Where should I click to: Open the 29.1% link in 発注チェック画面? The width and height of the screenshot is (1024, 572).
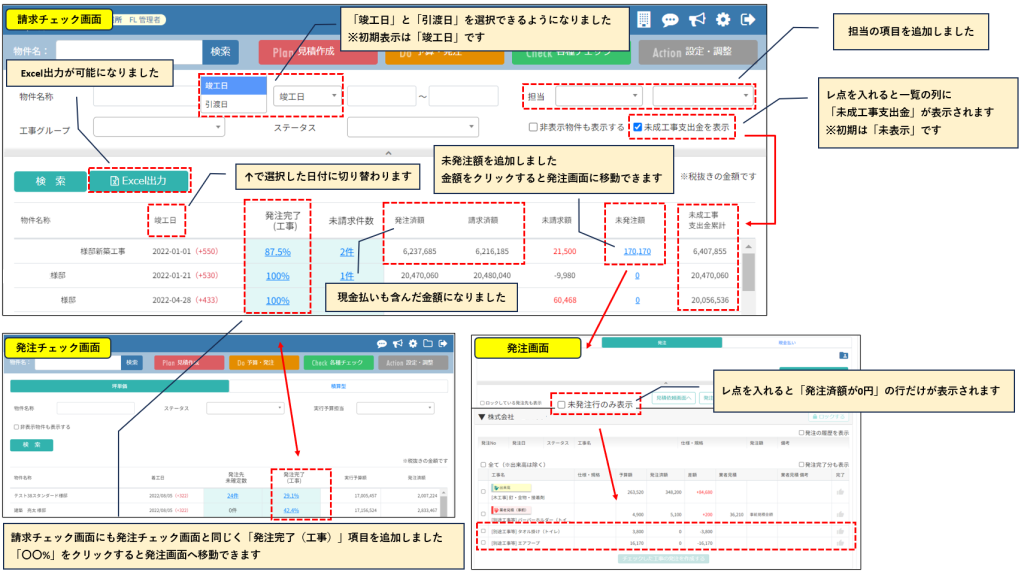pos(291,496)
